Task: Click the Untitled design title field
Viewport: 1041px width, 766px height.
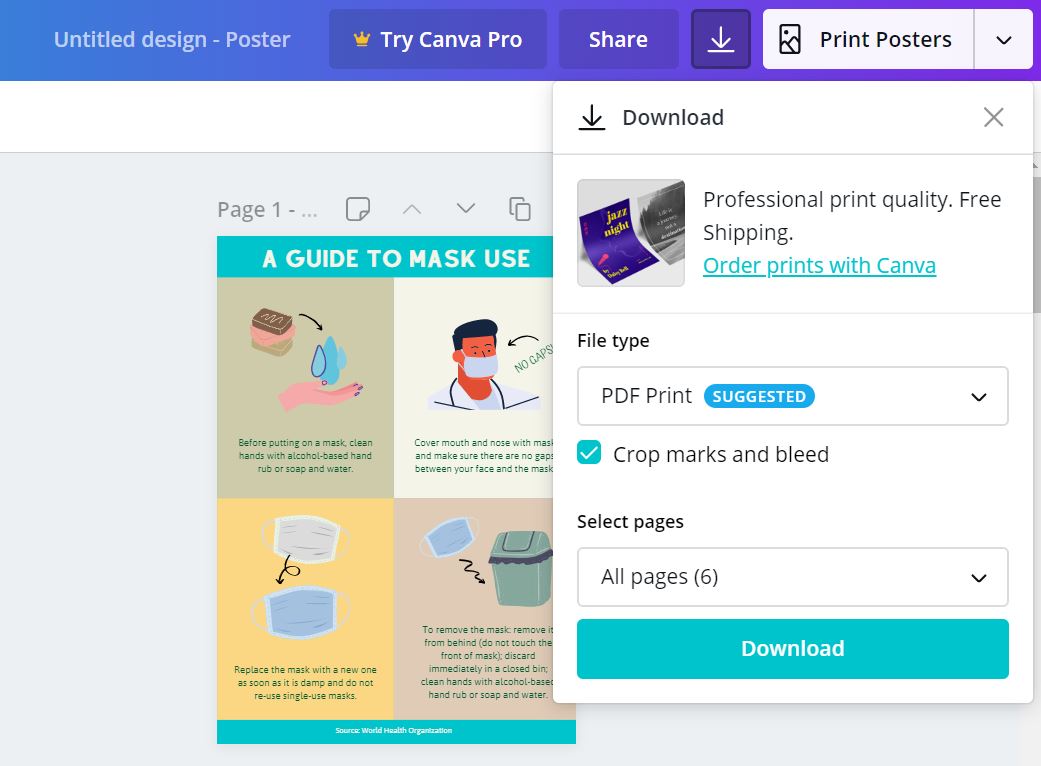Action: coord(172,40)
